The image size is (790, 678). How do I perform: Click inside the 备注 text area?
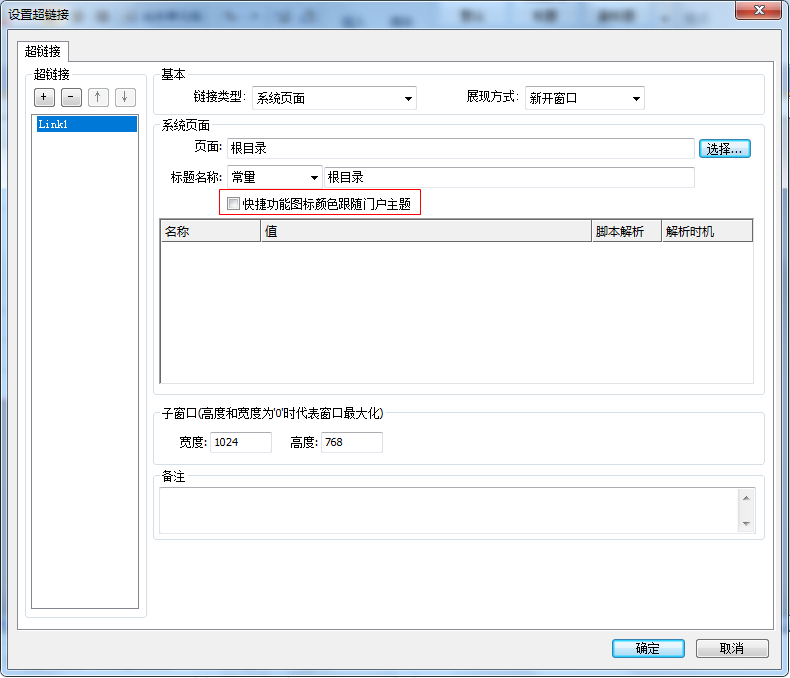tap(448, 510)
